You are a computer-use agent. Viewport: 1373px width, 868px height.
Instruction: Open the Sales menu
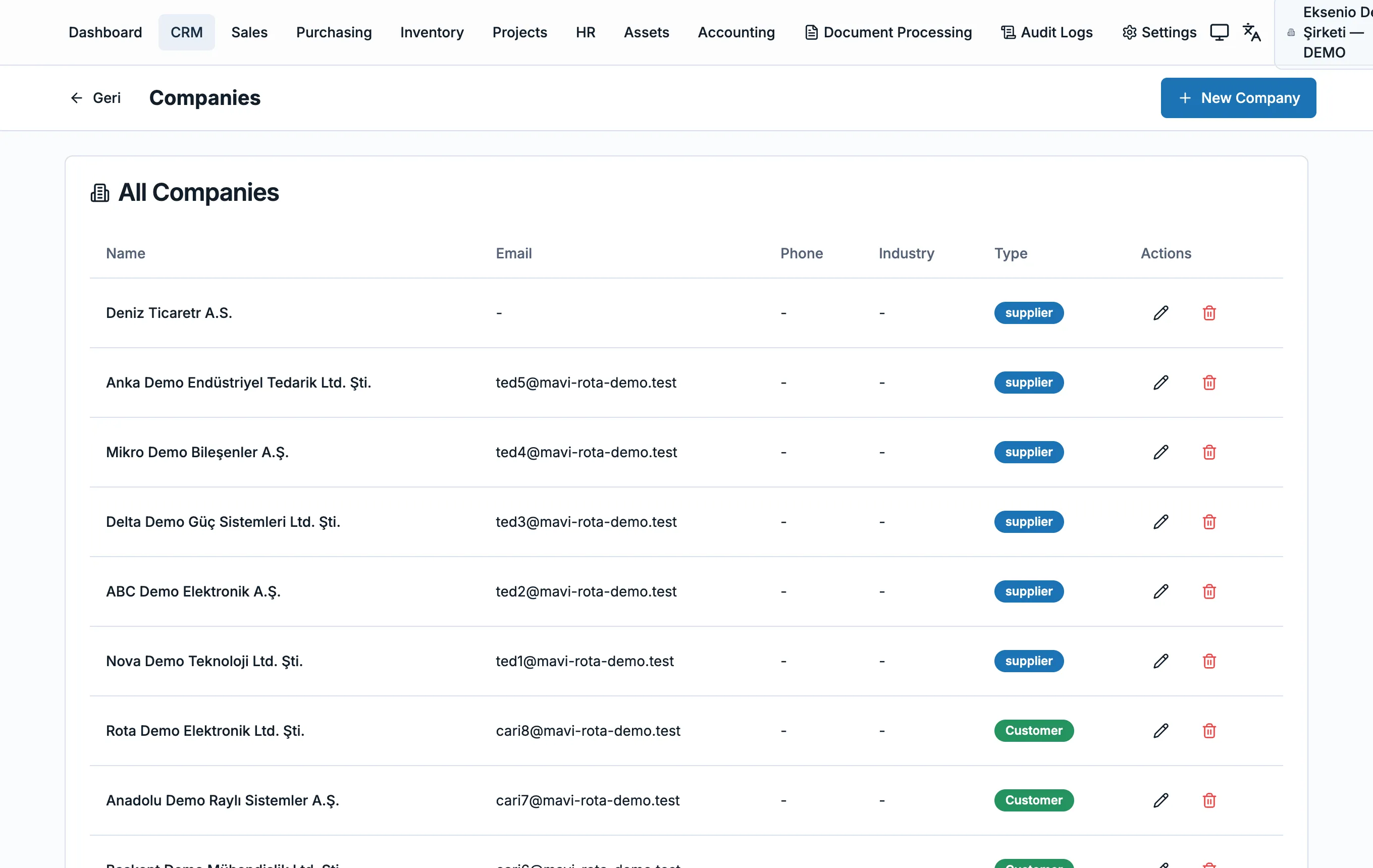point(249,32)
